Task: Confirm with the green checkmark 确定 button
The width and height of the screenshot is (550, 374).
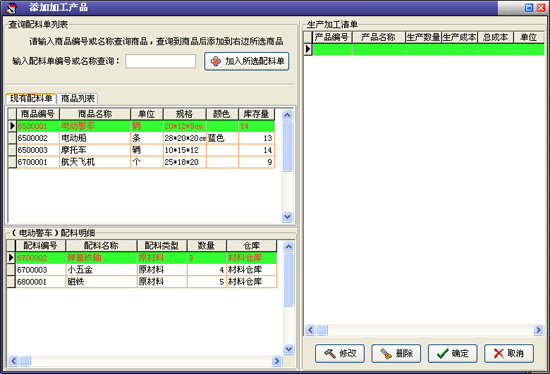Action: click(452, 353)
